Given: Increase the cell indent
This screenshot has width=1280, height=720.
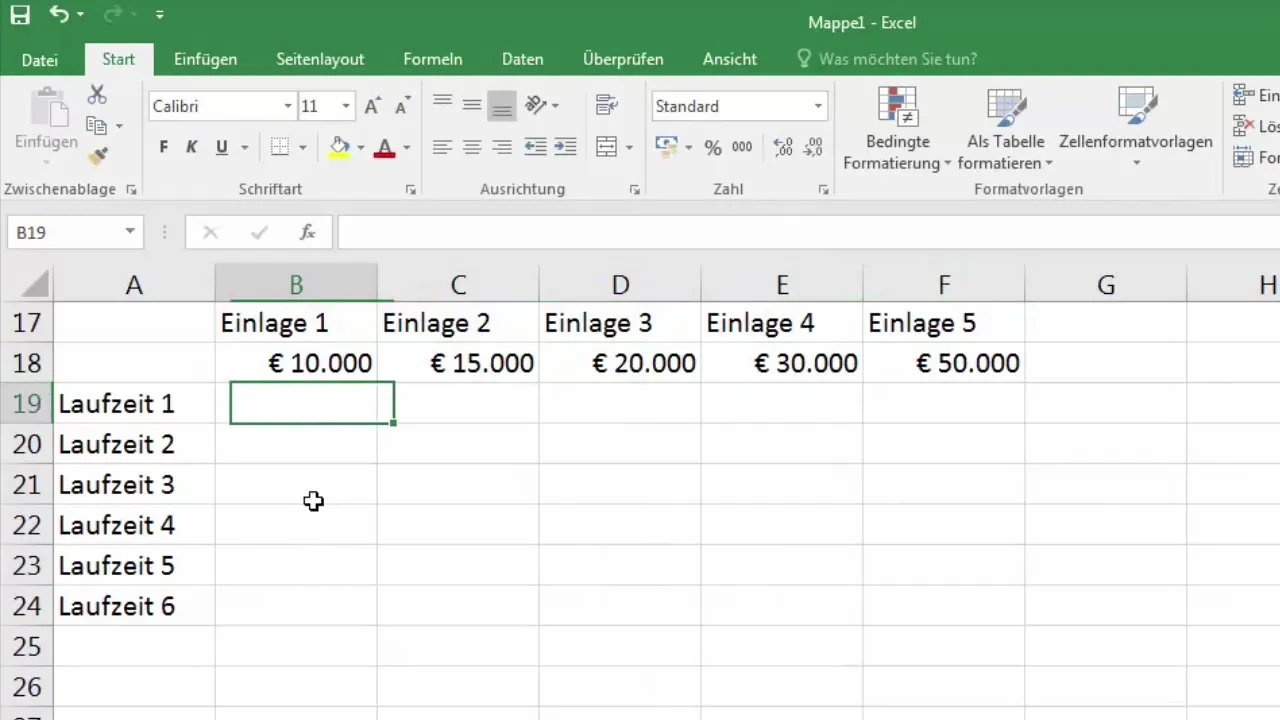Looking at the screenshot, I should pos(565,147).
